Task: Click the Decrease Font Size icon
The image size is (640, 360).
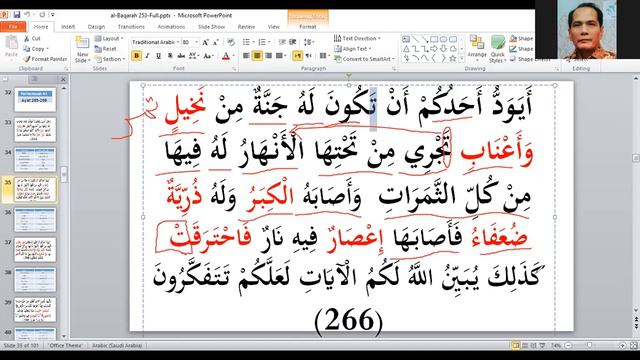Action: click(x=216, y=42)
